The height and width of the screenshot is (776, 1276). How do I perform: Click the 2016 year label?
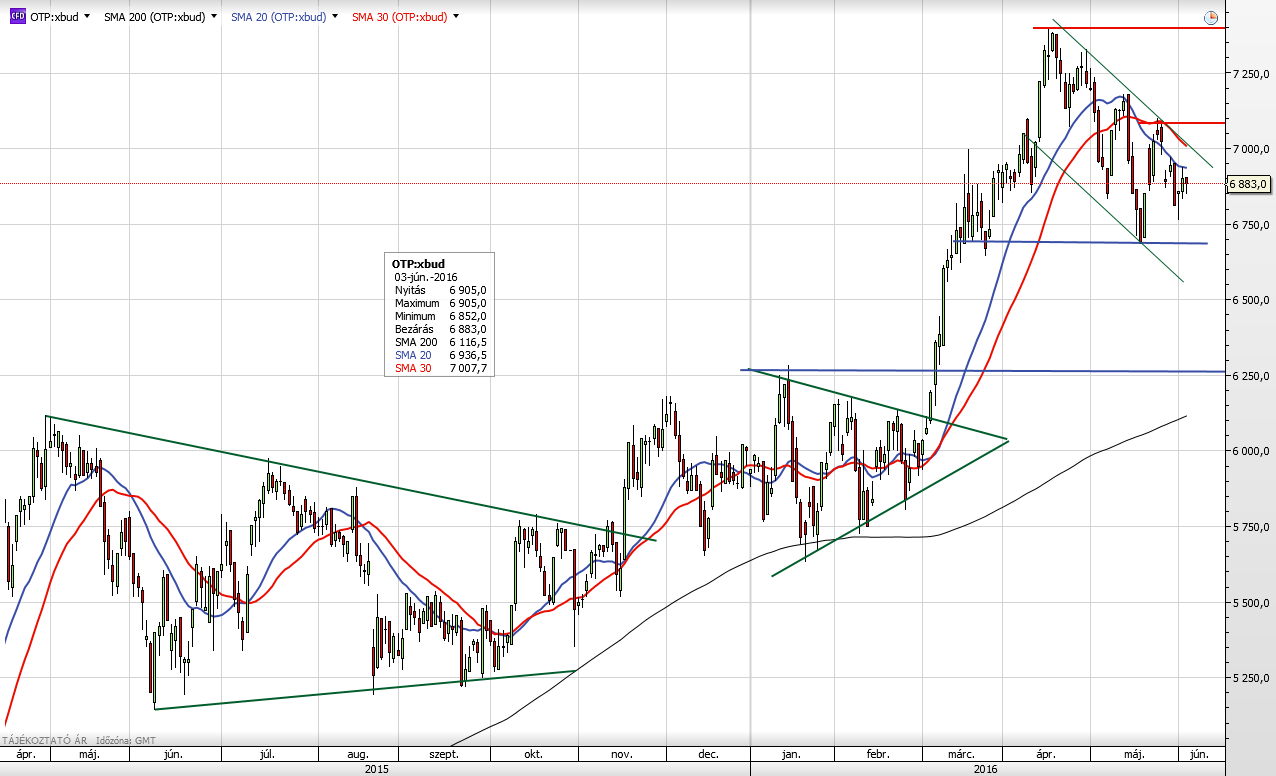point(987,768)
